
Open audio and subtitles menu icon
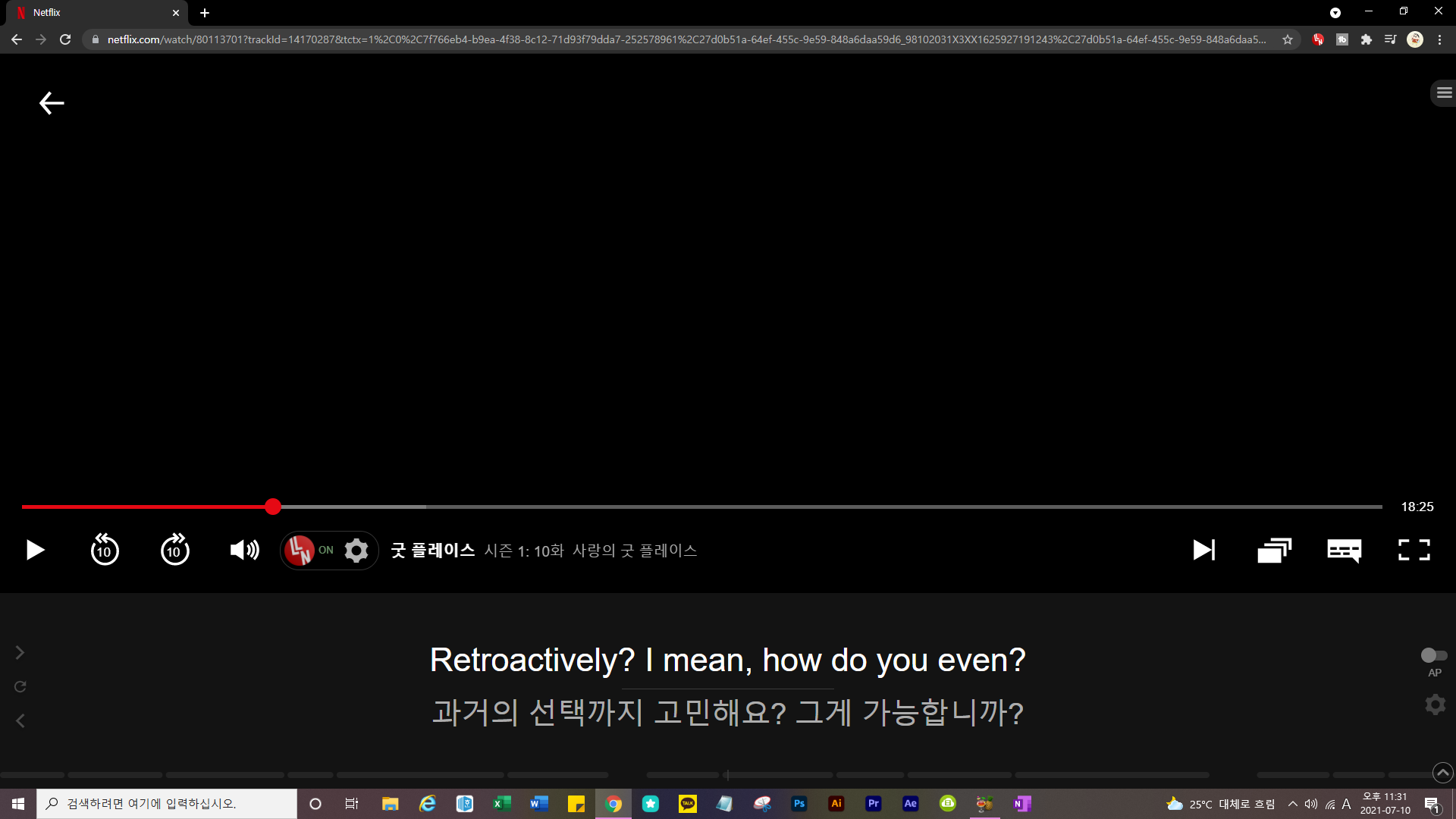point(1344,550)
